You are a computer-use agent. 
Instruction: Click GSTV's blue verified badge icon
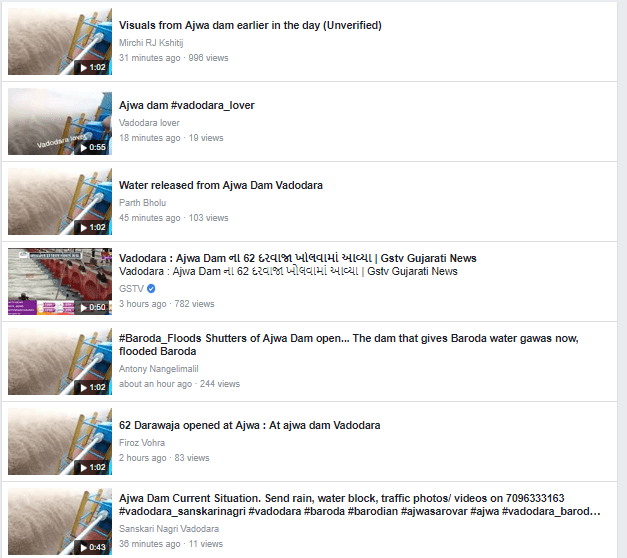coord(151,288)
